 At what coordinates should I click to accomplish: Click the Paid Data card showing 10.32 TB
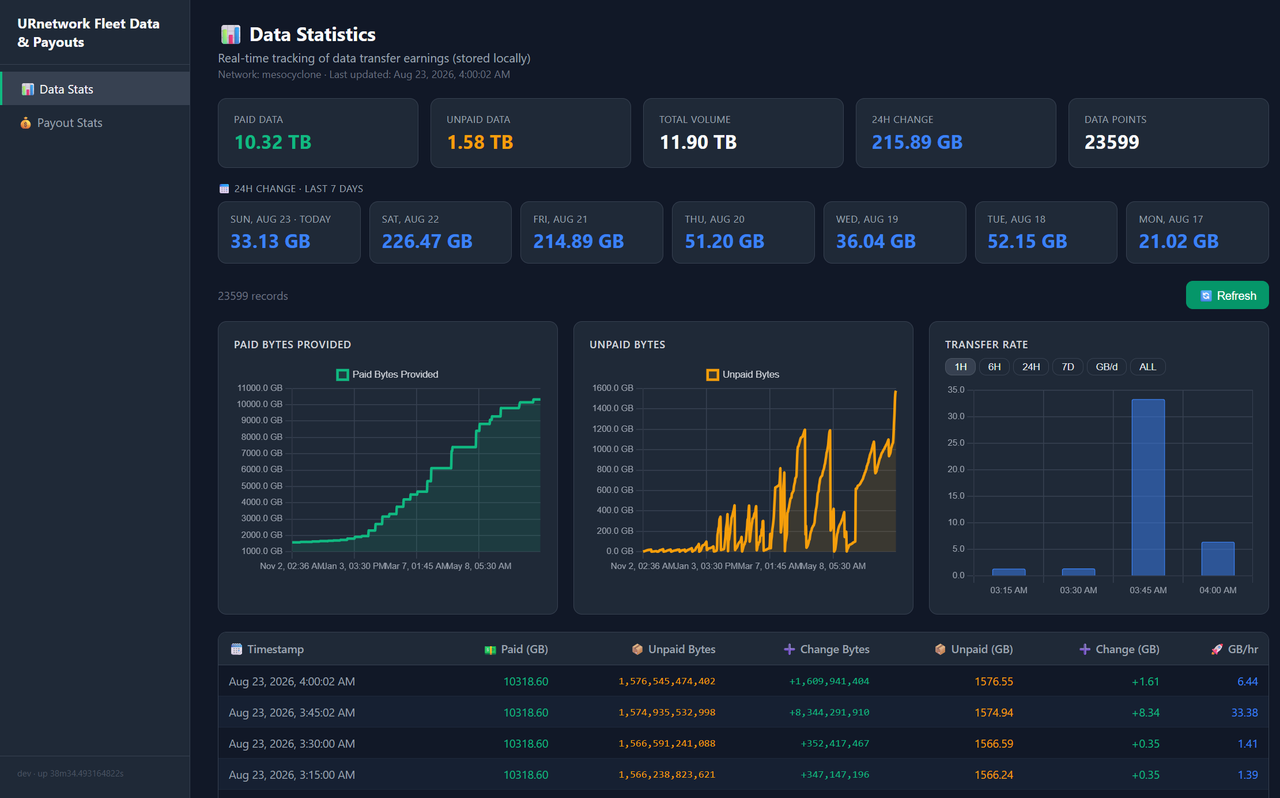[x=318, y=133]
